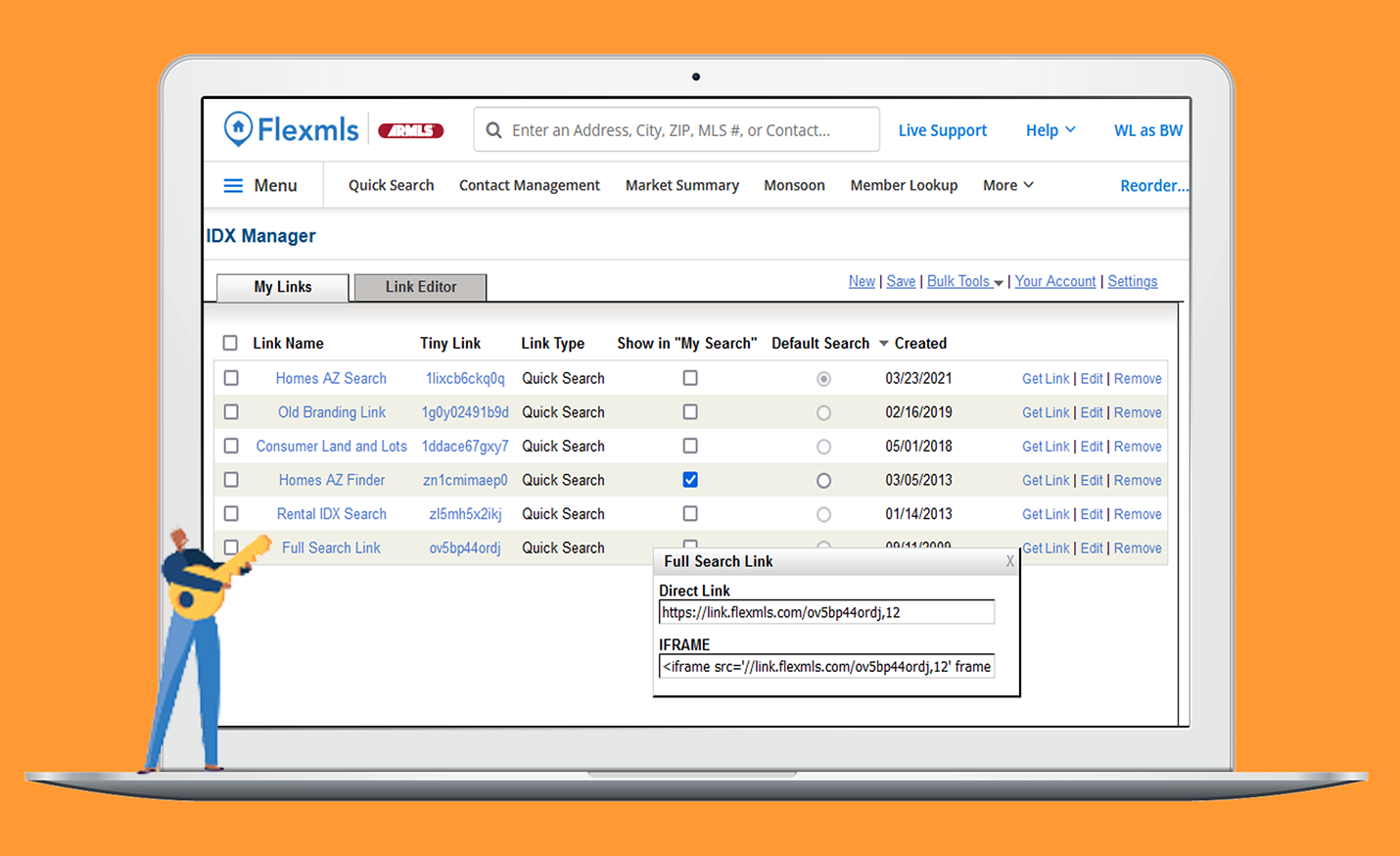Switch to Link Editor tab

420,287
